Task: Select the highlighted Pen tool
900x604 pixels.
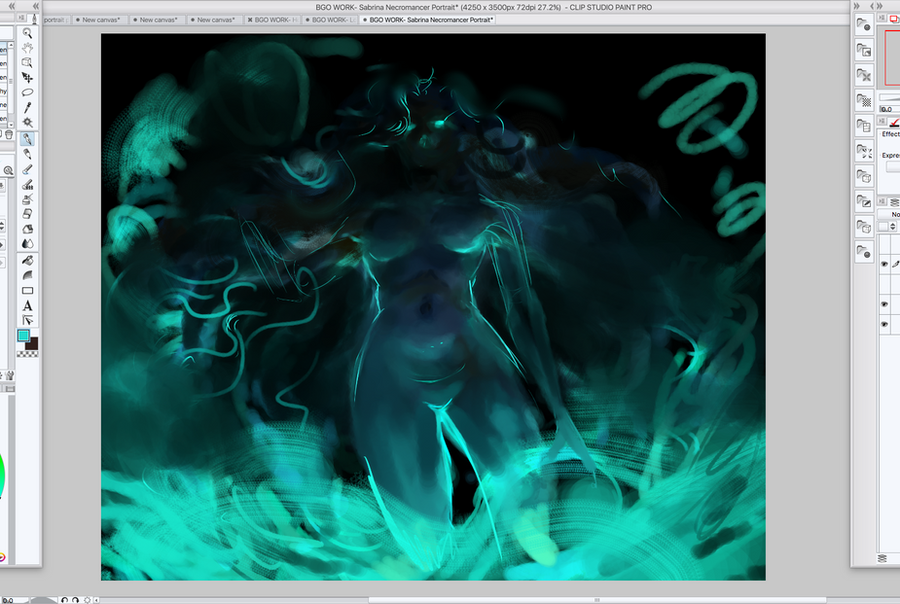Action: point(27,139)
